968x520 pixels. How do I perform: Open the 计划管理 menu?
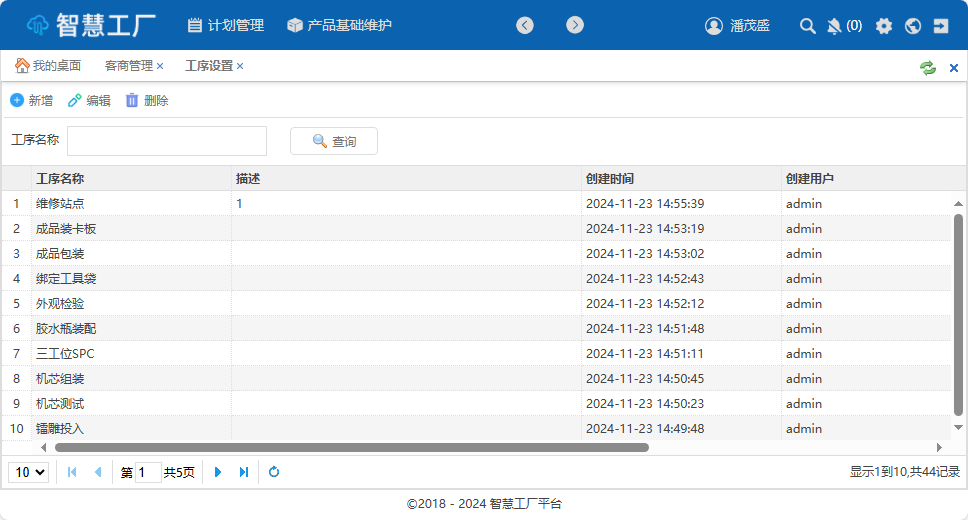[x=226, y=25]
